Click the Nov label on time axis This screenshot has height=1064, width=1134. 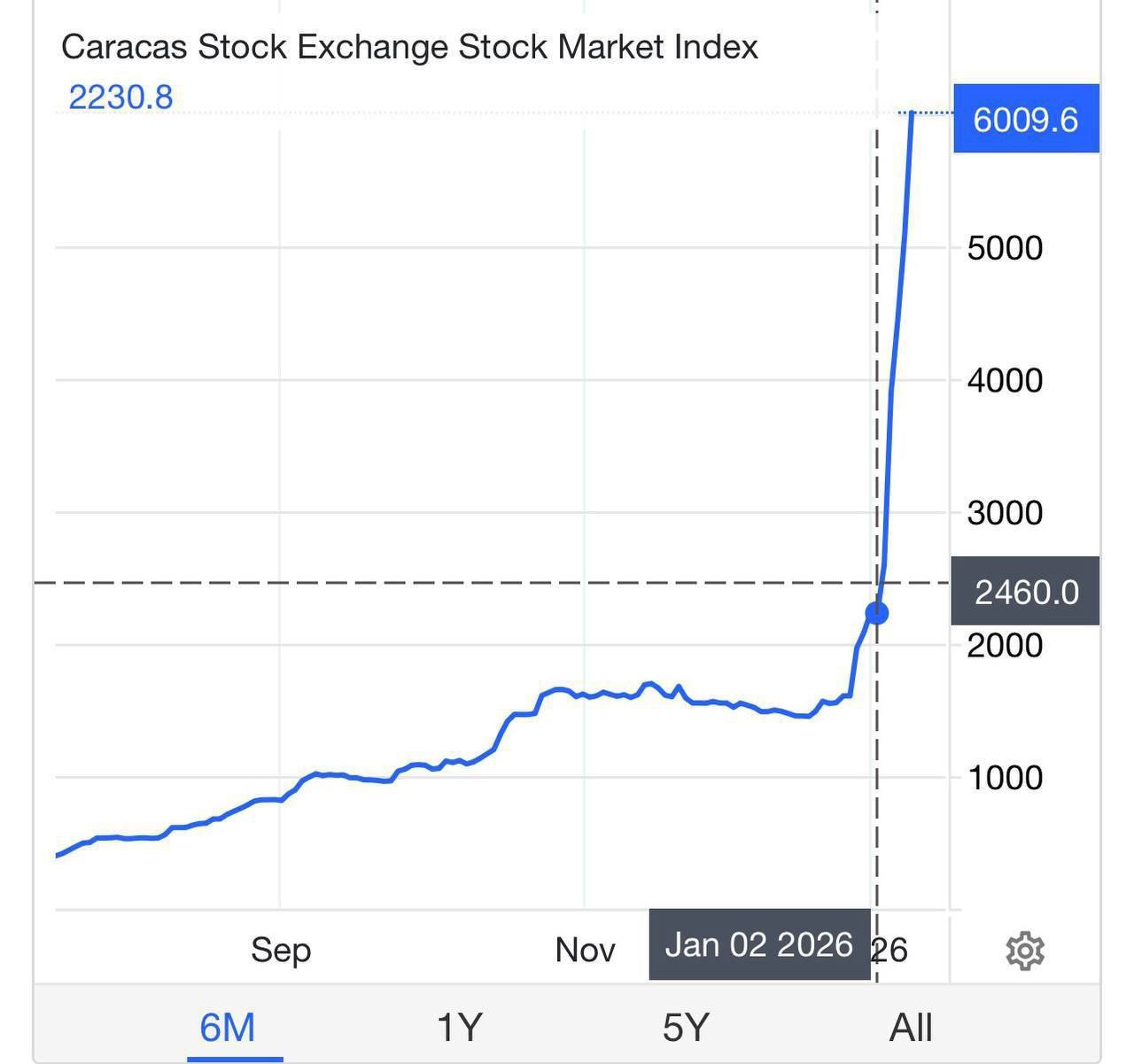[585, 950]
